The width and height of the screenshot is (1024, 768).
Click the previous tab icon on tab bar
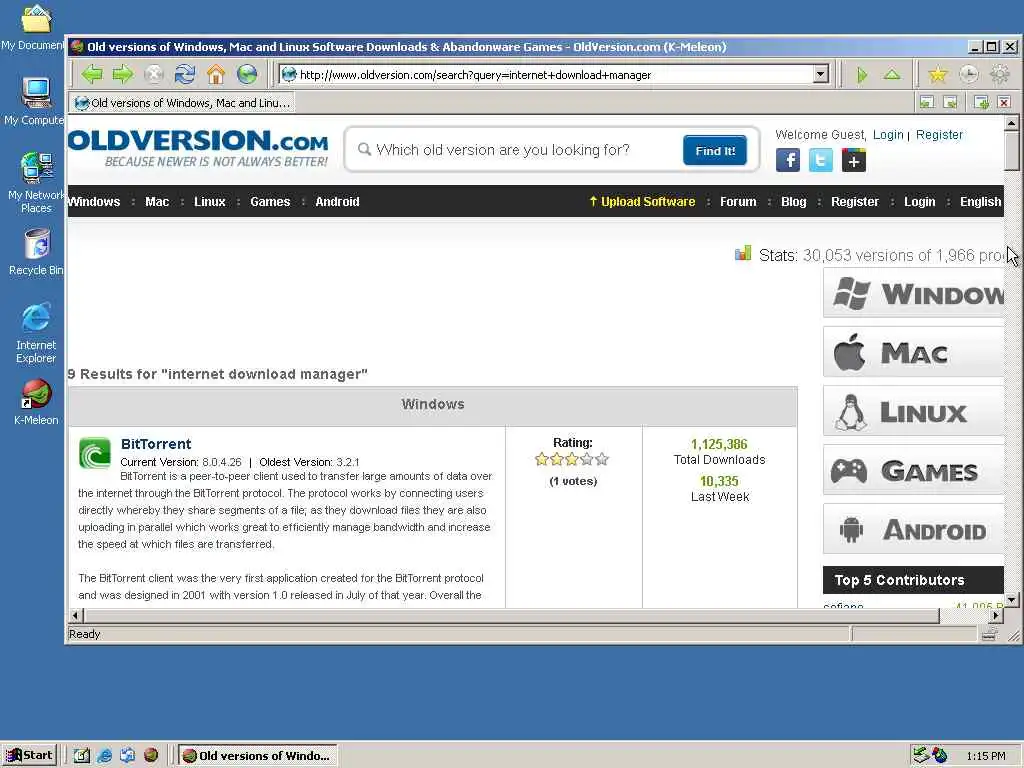927,102
